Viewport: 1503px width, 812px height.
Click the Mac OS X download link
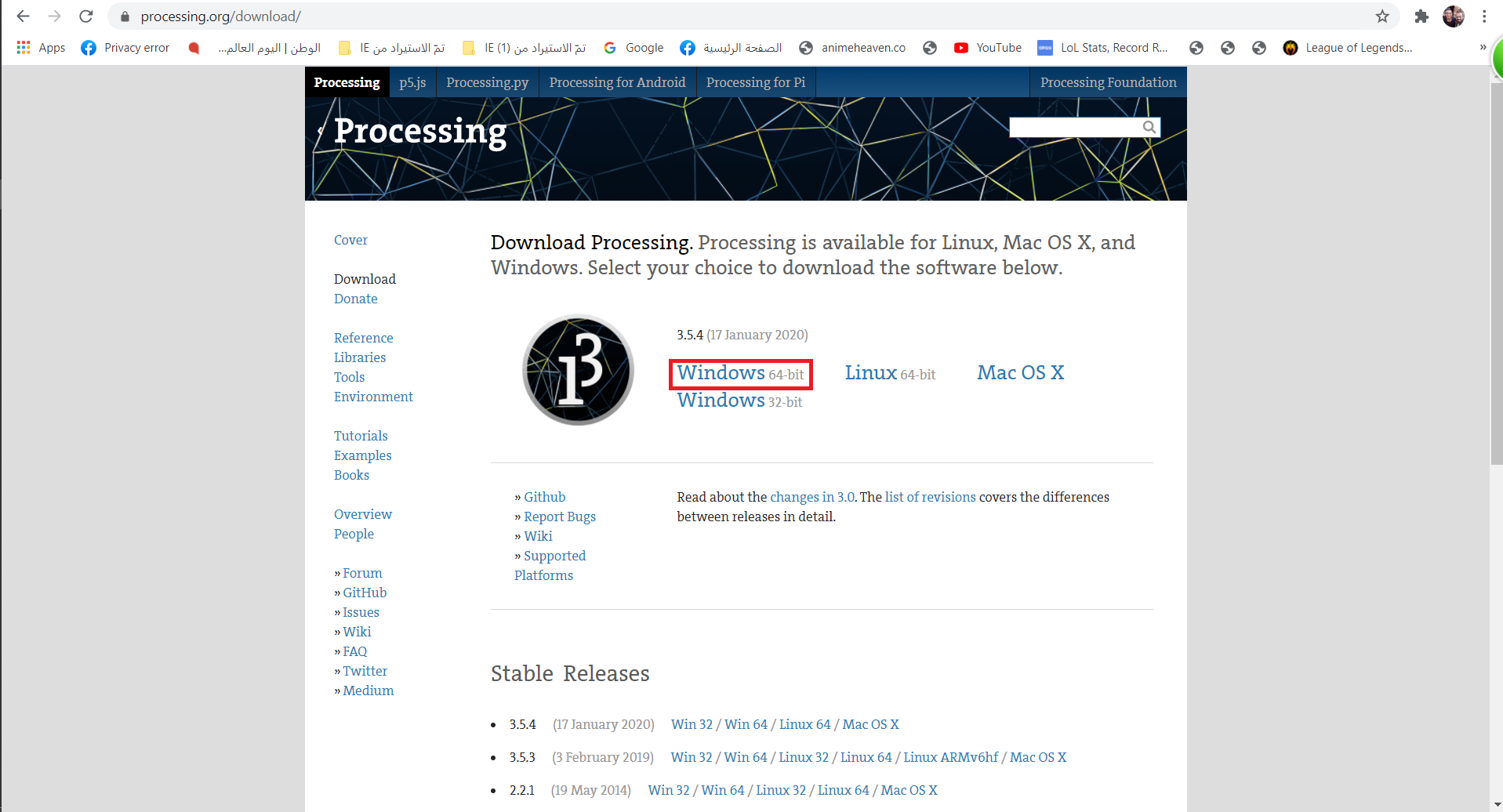[1020, 373]
